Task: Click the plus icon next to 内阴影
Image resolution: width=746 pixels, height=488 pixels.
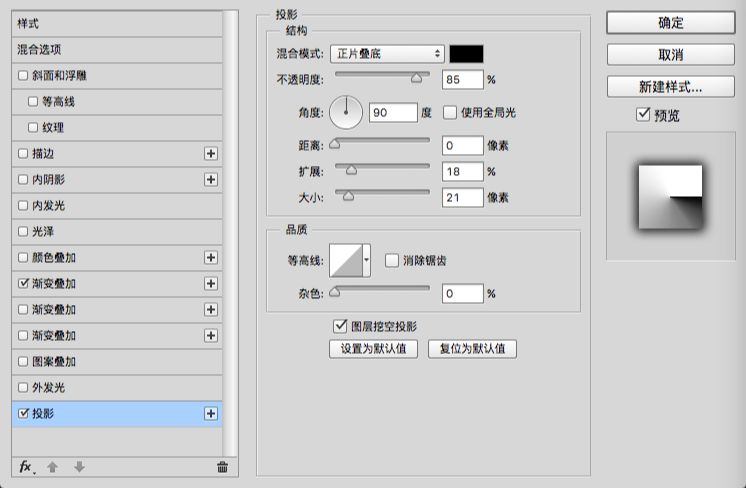Action: [x=211, y=180]
